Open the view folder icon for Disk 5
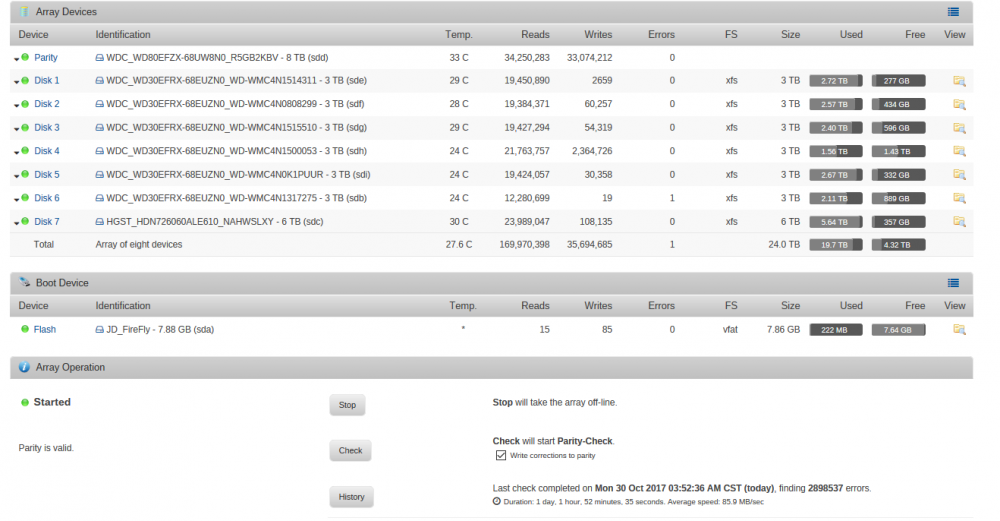1000x521 pixels. 959,175
